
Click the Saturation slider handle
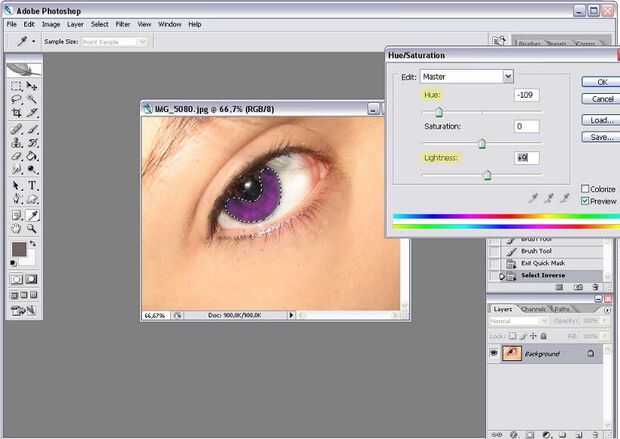point(482,144)
